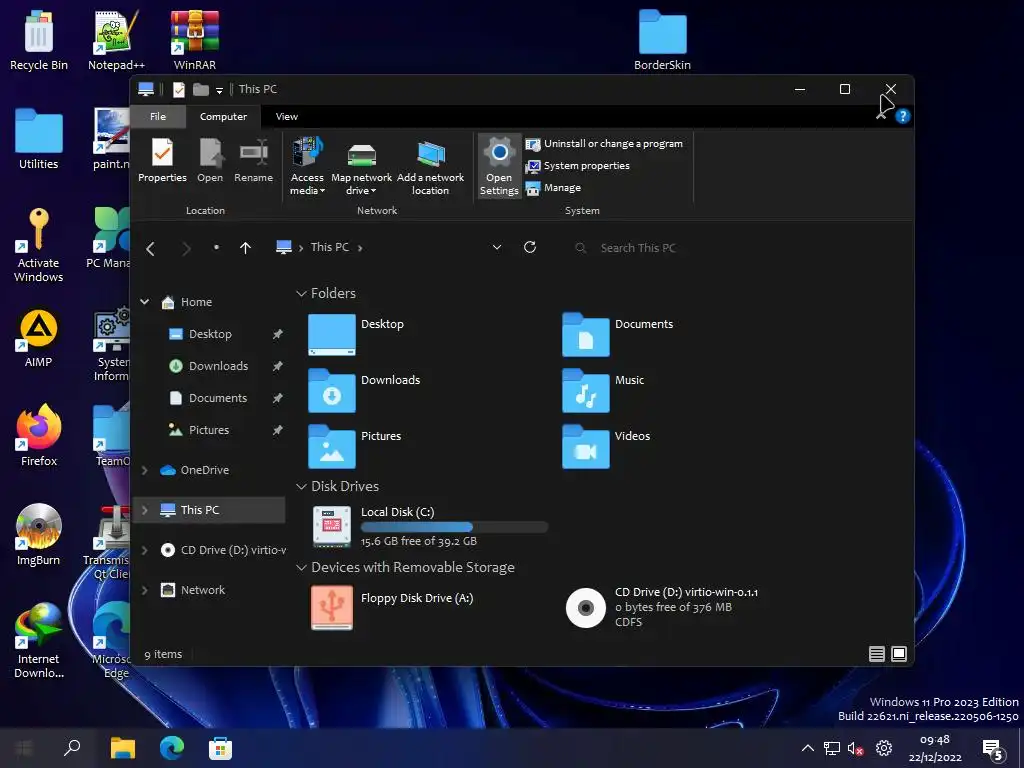The image size is (1024, 768).
Task: Click Open Settings gear in ribbon
Action: coord(499,167)
